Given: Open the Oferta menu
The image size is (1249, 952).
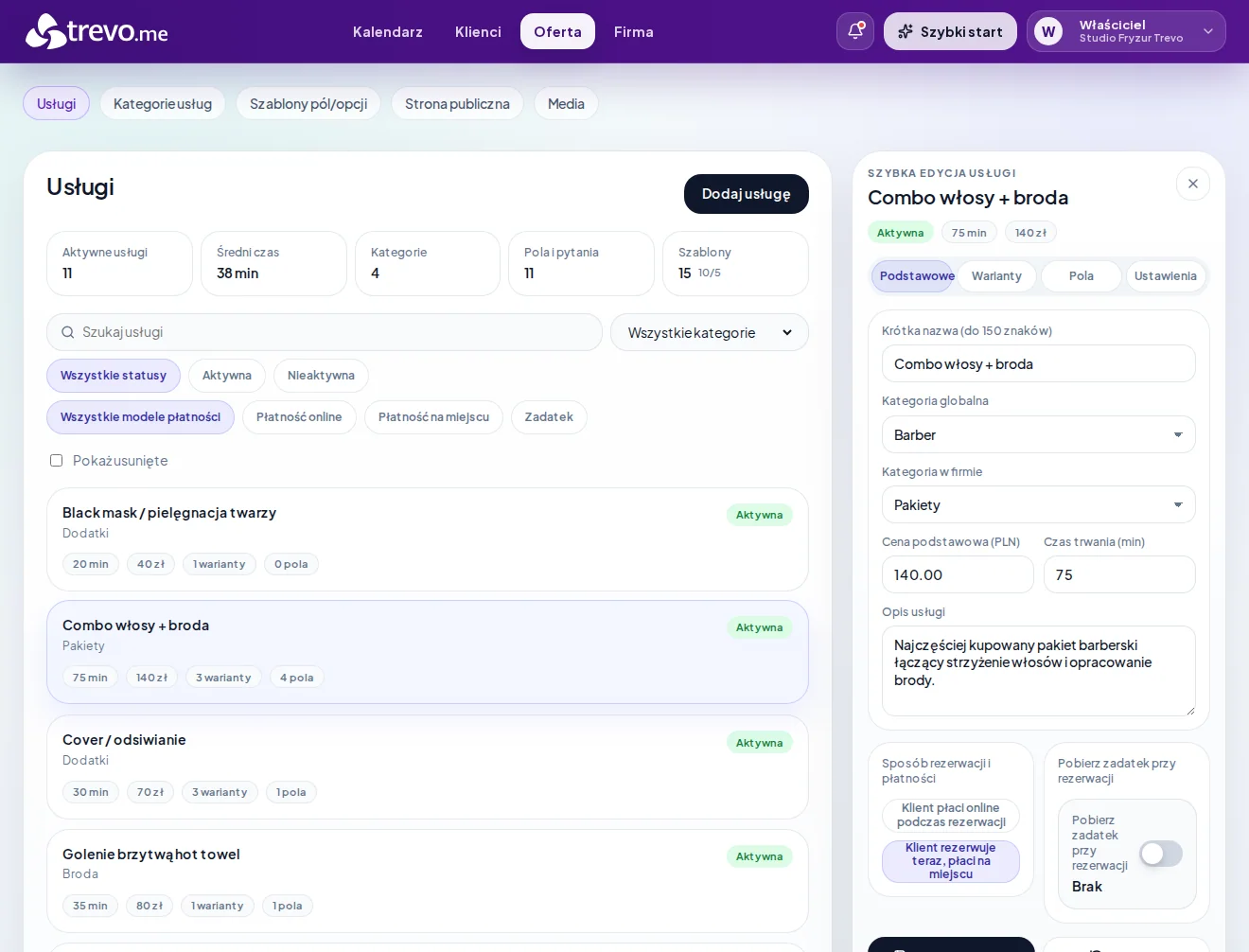Looking at the screenshot, I should [557, 31].
